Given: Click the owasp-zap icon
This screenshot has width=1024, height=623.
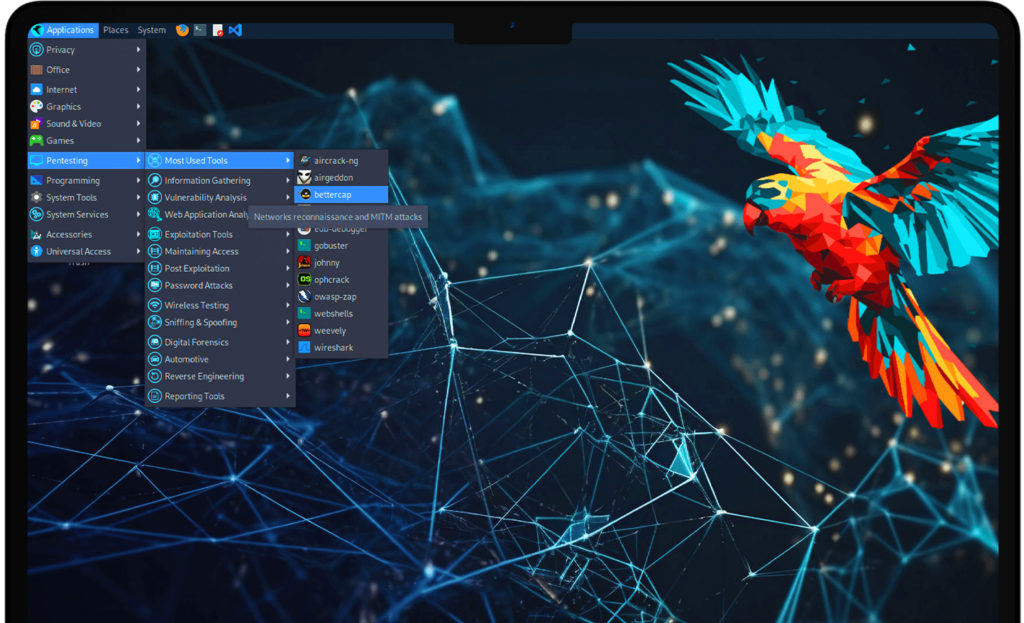Looking at the screenshot, I should [x=304, y=296].
